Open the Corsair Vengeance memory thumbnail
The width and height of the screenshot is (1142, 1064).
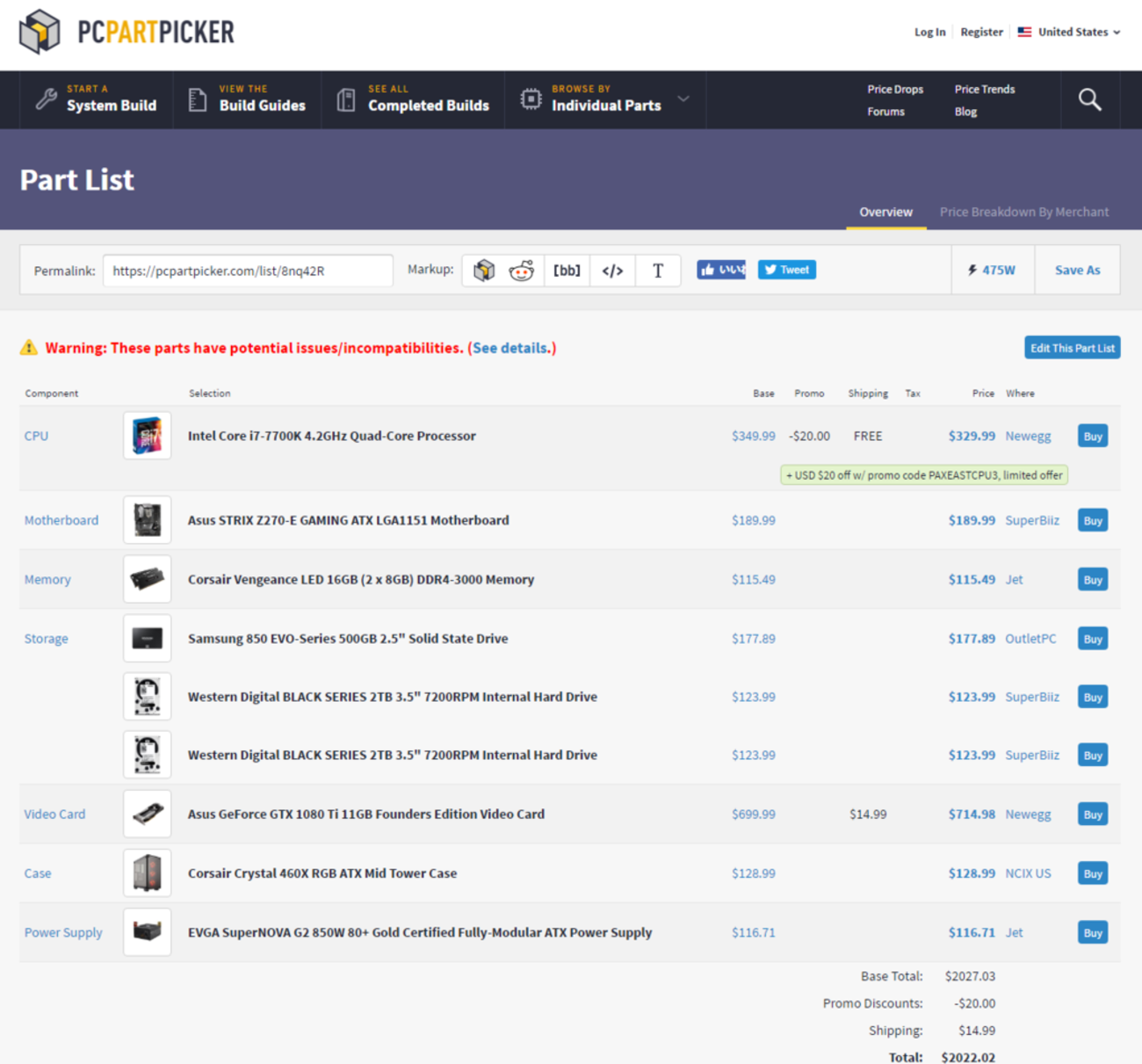point(147,580)
